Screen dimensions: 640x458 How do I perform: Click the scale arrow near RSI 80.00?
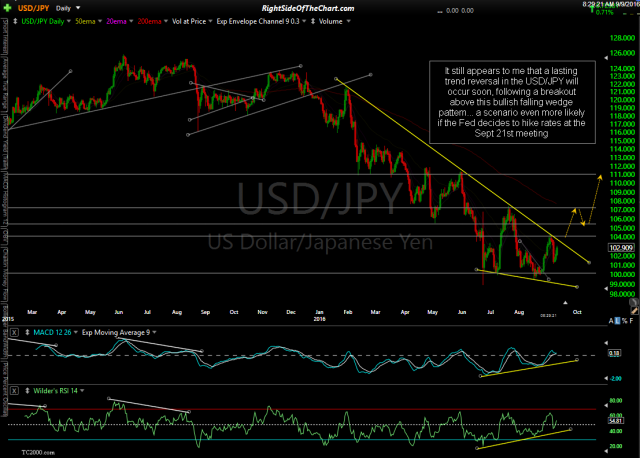pyautogui.click(x=606, y=407)
